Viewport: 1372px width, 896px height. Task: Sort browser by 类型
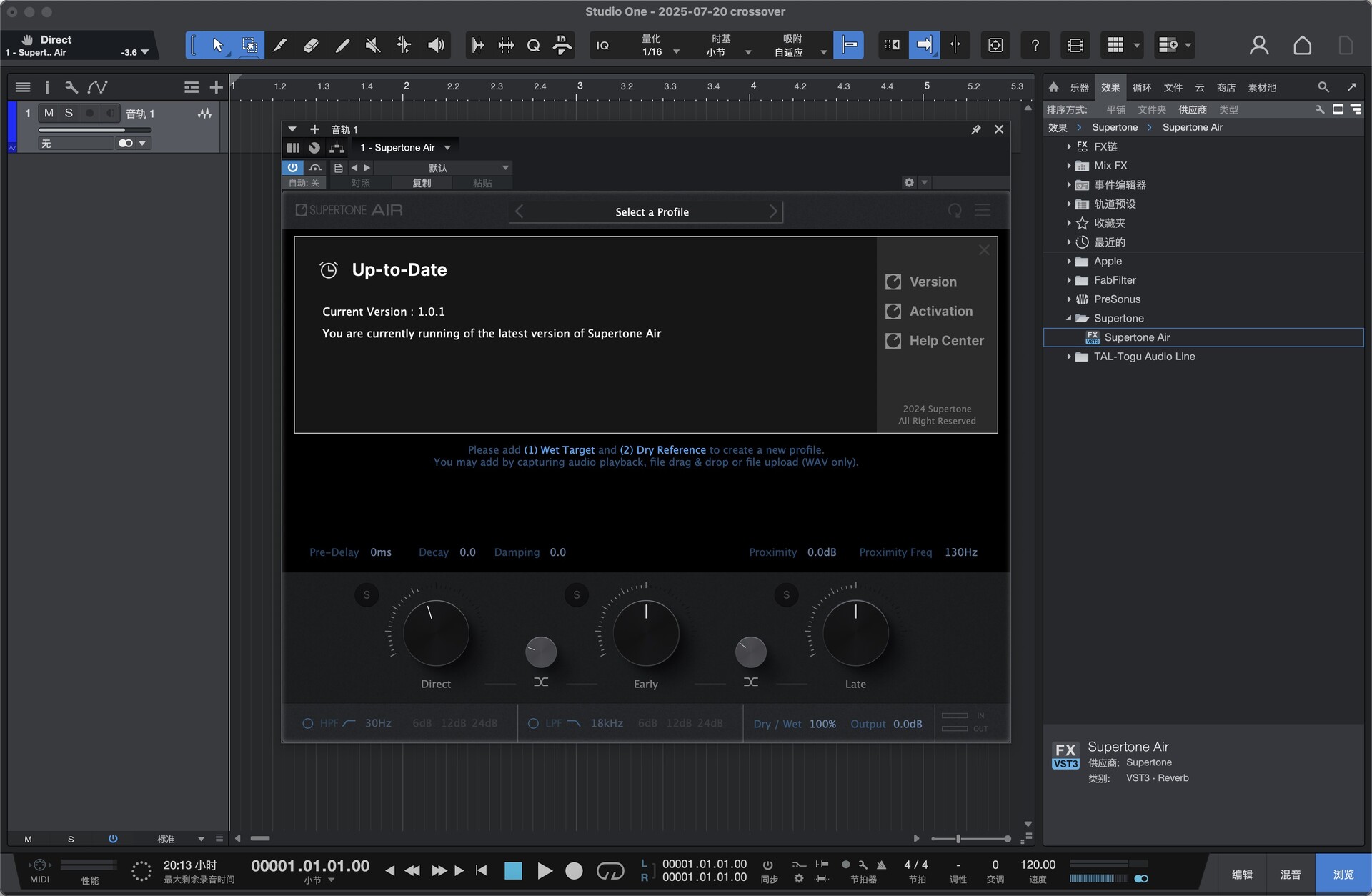[x=1228, y=109]
